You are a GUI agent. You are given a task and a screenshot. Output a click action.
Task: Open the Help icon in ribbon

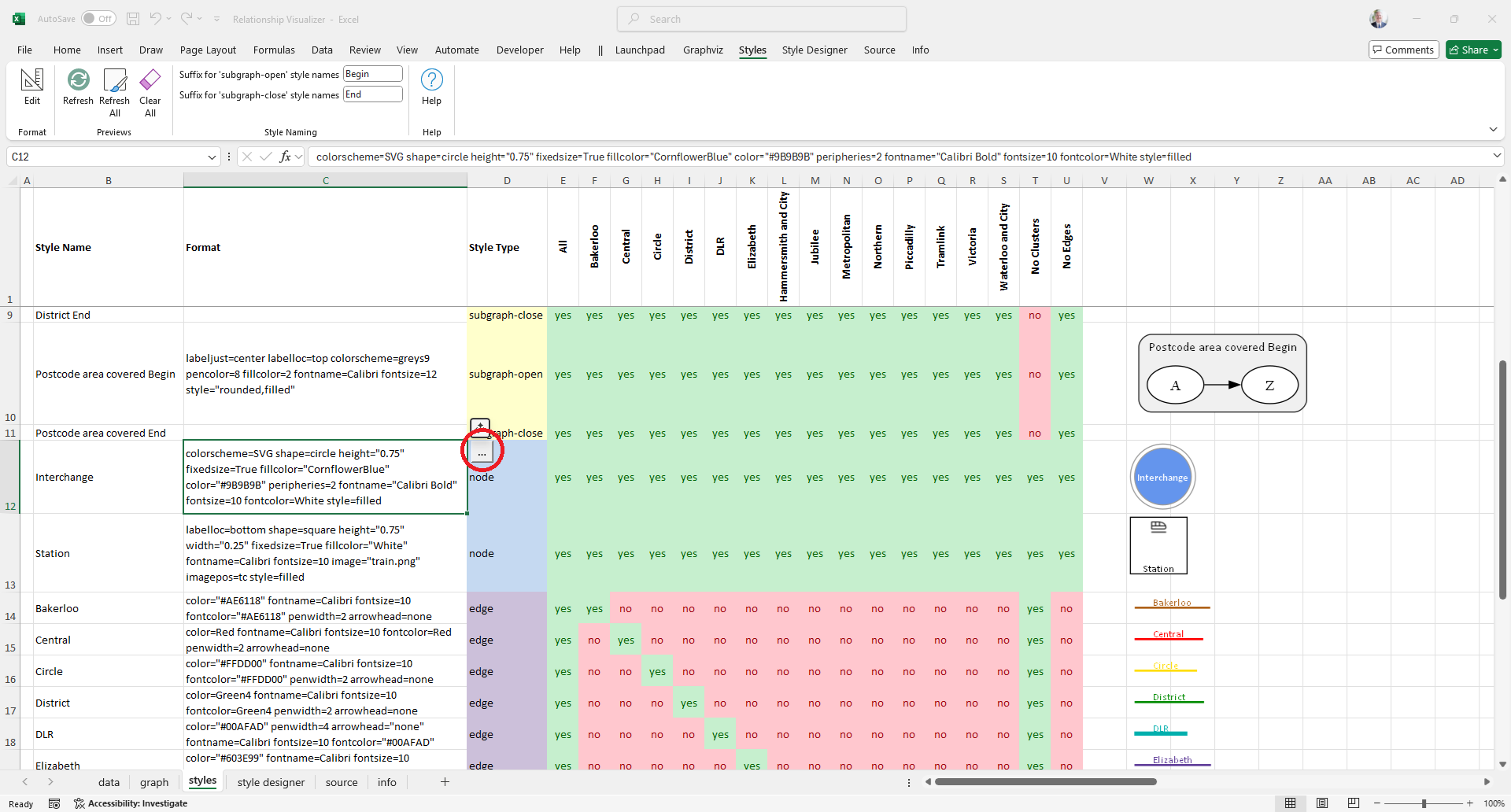(x=431, y=80)
